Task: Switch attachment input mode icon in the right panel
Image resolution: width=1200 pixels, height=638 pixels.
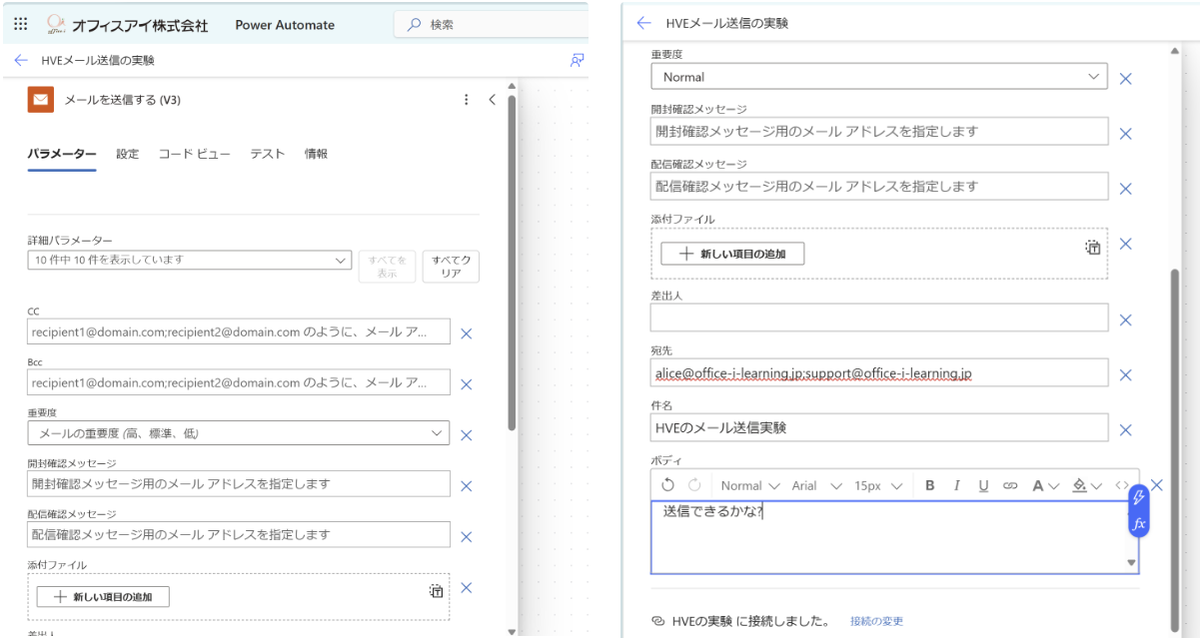Action: point(1093,247)
